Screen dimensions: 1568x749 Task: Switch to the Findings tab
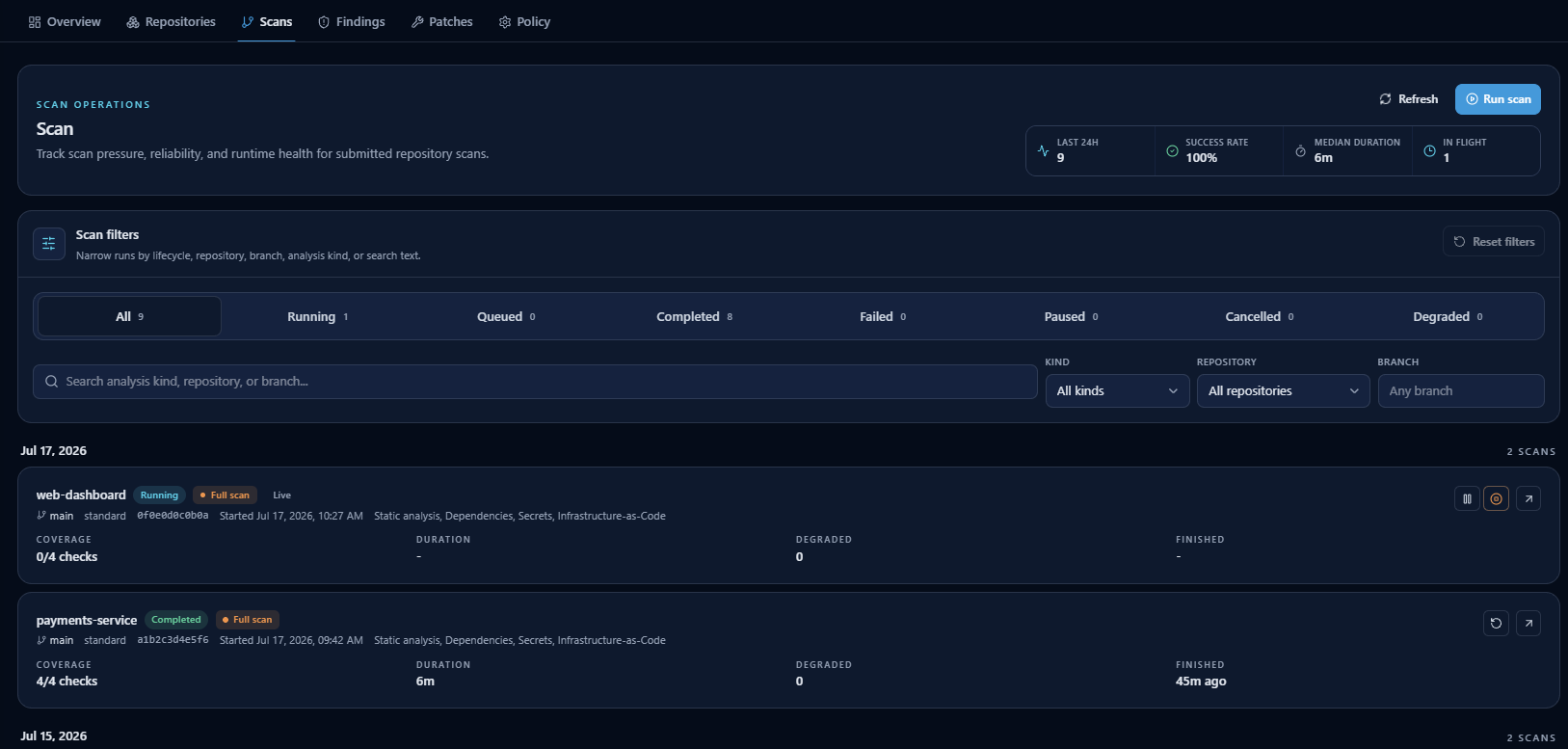[352, 21]
